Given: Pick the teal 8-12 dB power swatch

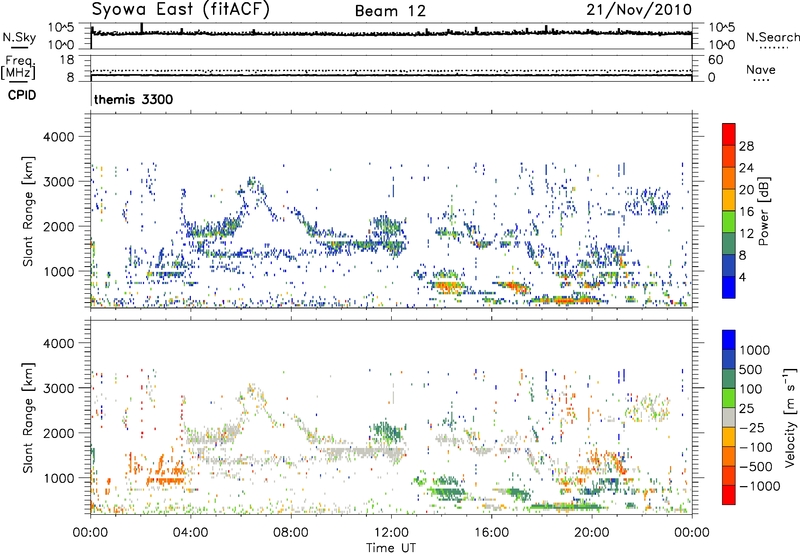Looking at the screenshot, I should coord(729,244).
